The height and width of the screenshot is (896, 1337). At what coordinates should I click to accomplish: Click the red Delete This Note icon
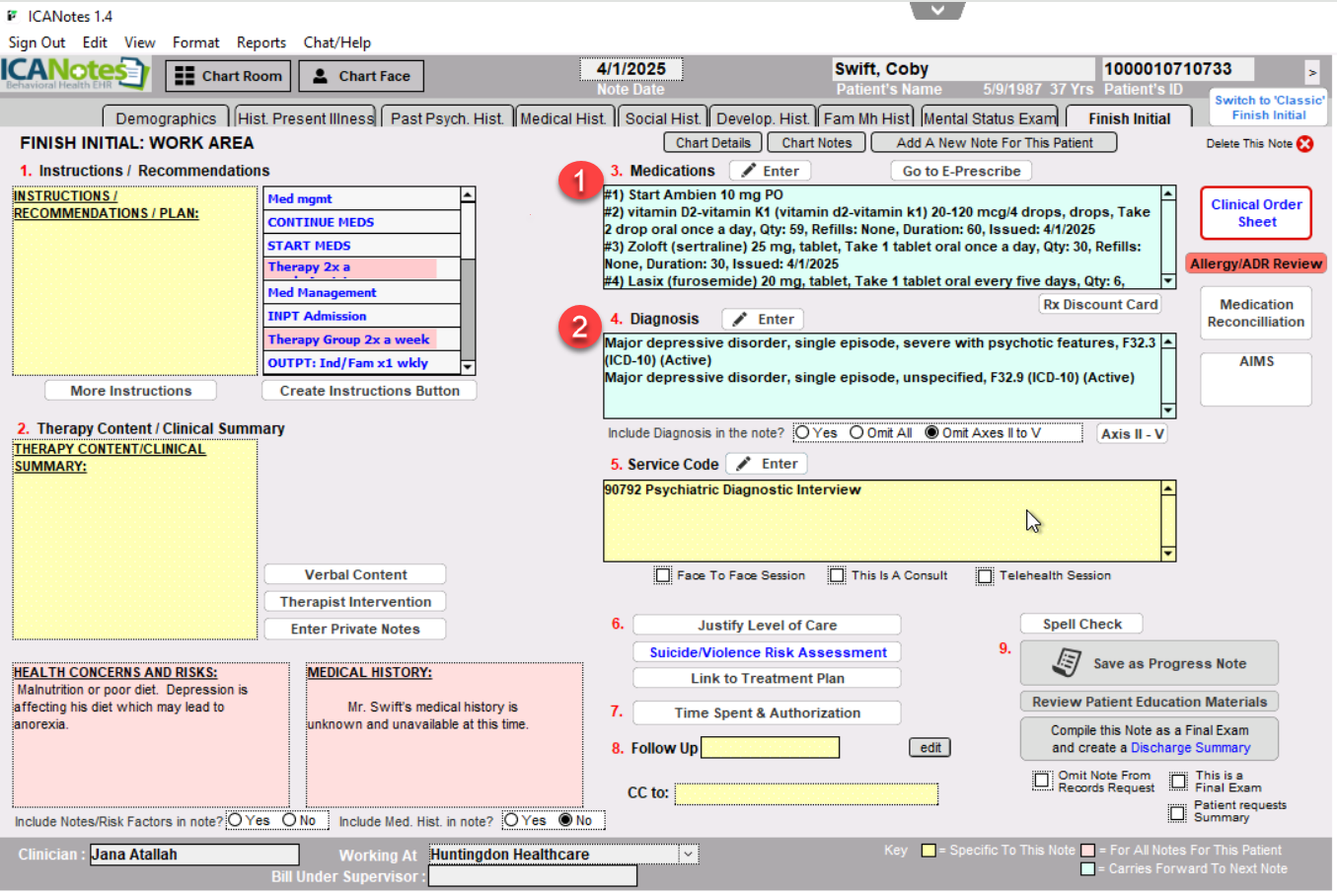point(1305,144)
